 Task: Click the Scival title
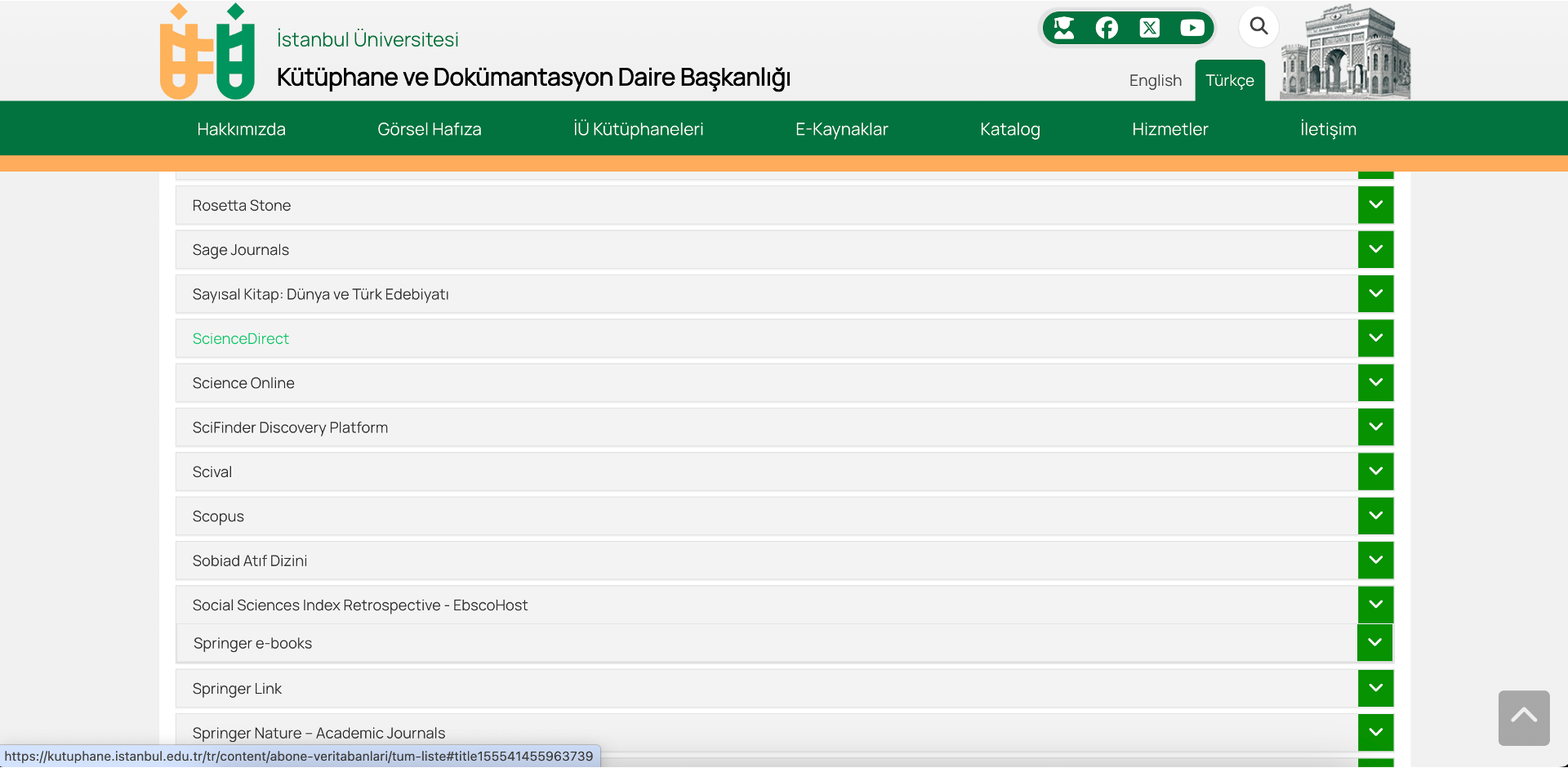pos(212,472)
